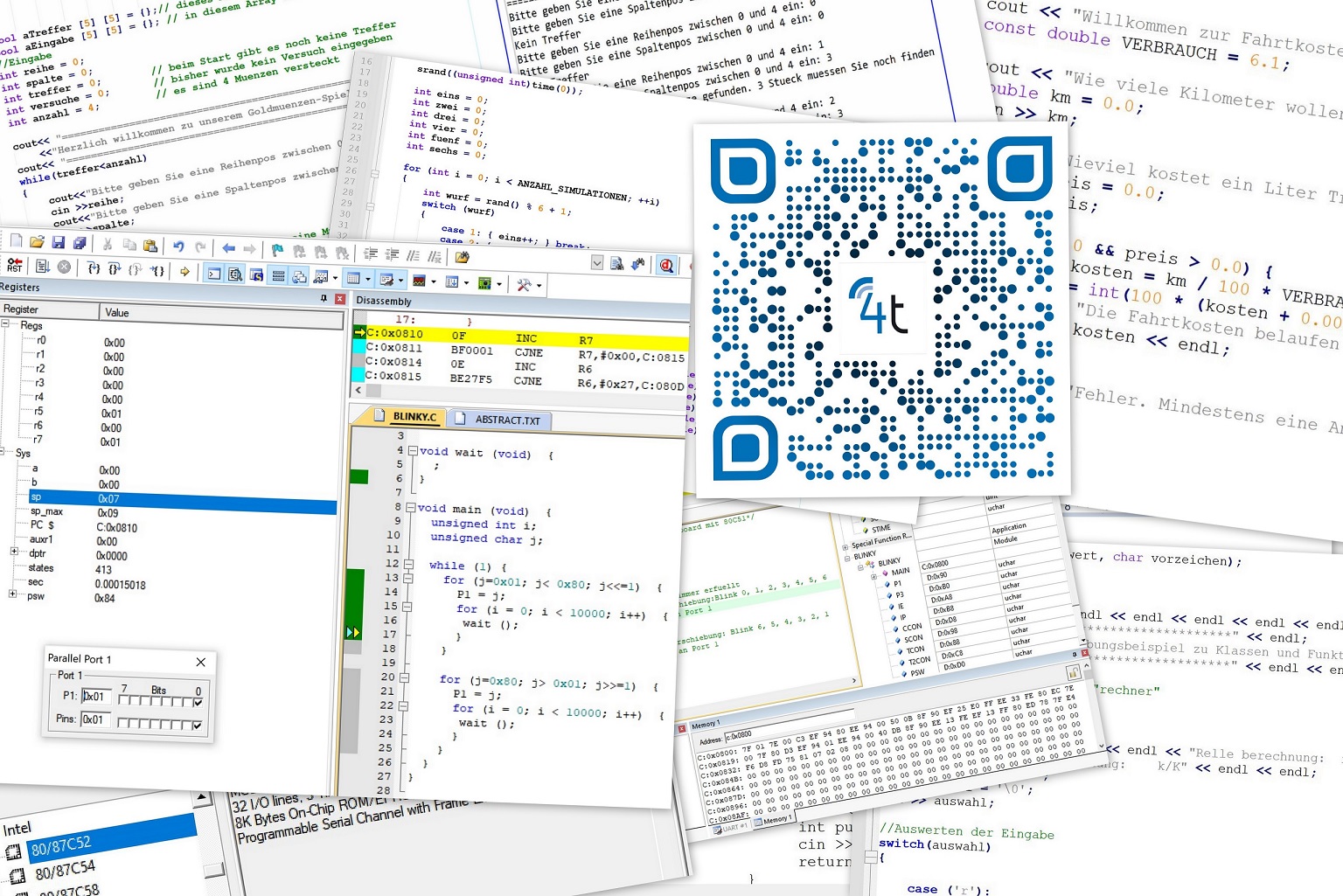Expand the dptr register node

click(13, 552)
